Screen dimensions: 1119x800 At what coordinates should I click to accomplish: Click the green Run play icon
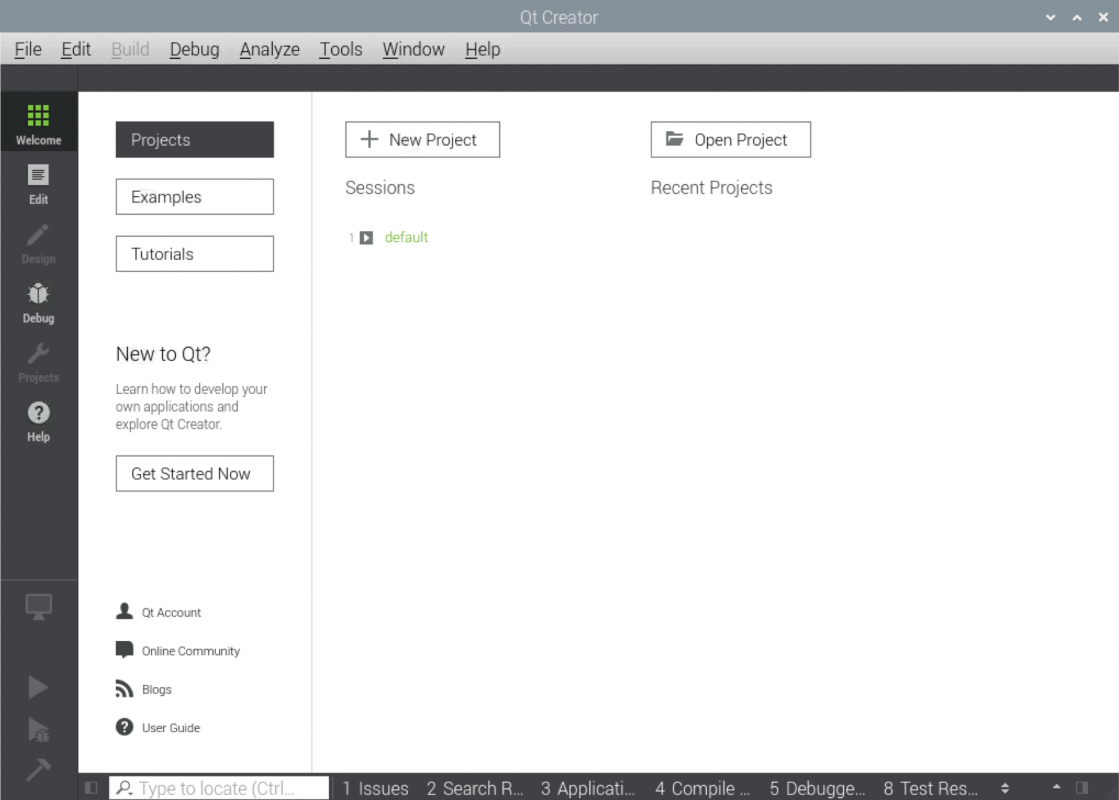click(38, 686)
